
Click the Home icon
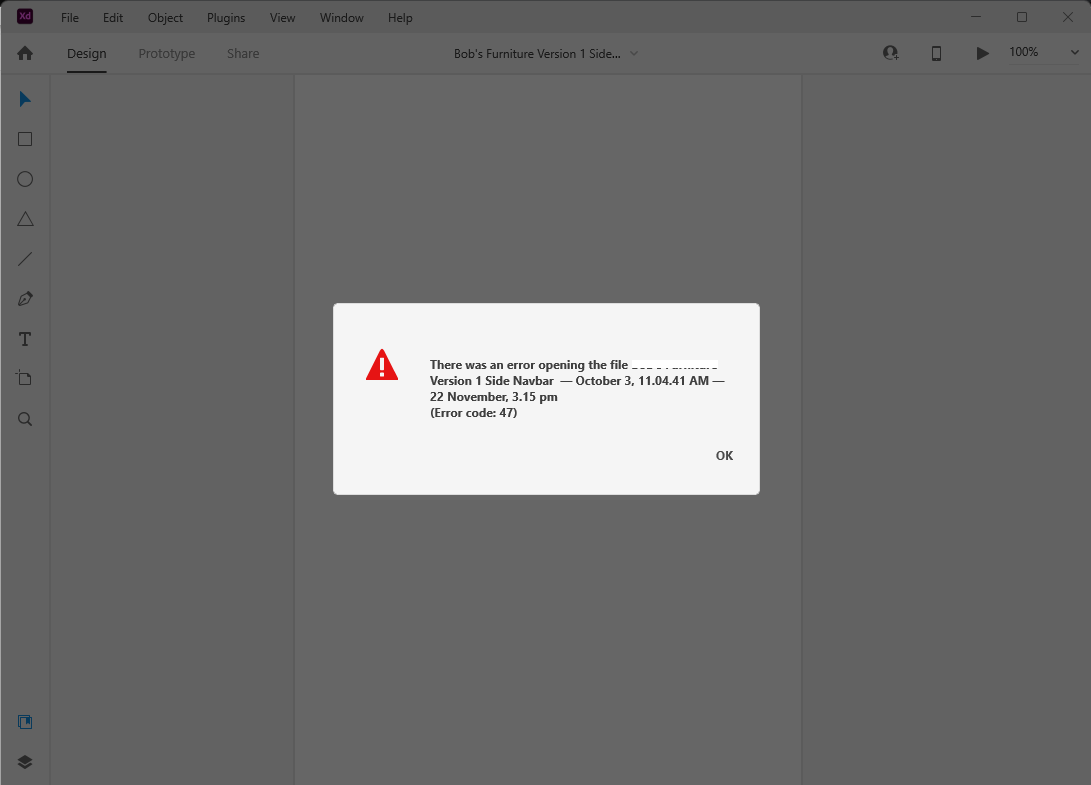pos(25,54)
